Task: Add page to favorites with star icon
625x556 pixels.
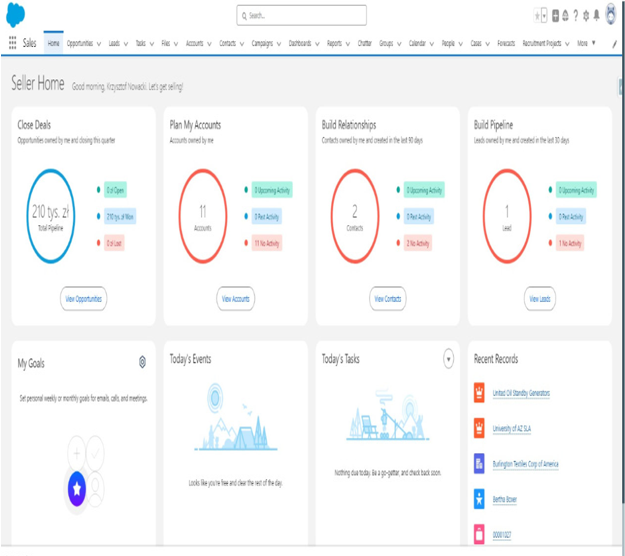Action: [x=537, y=16]
